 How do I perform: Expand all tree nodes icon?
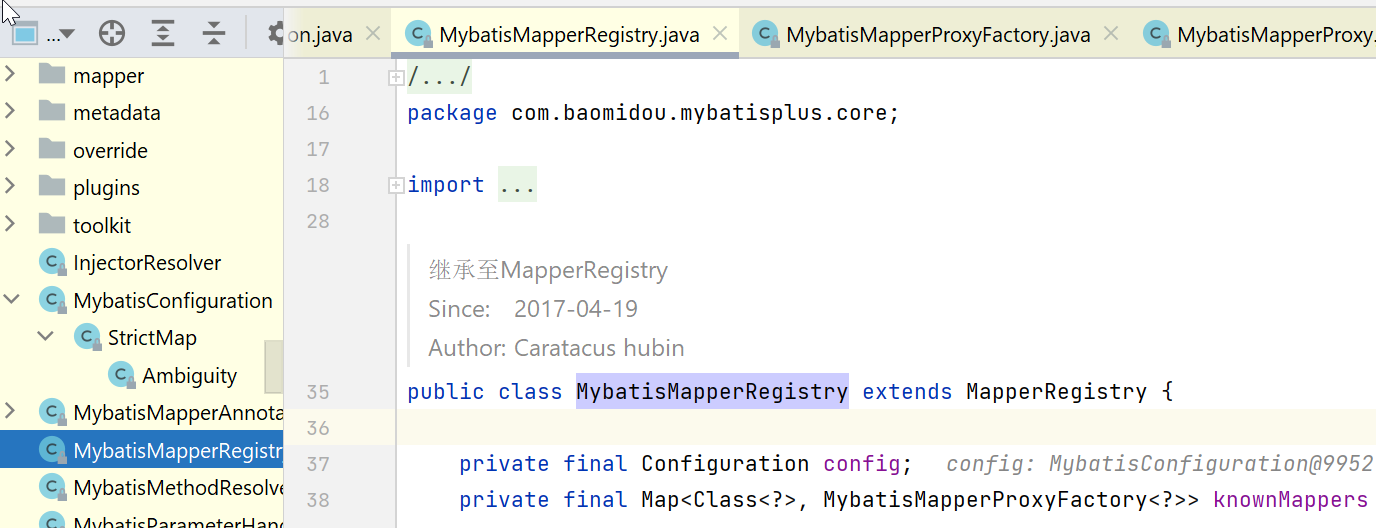click(x=162, y=33)
